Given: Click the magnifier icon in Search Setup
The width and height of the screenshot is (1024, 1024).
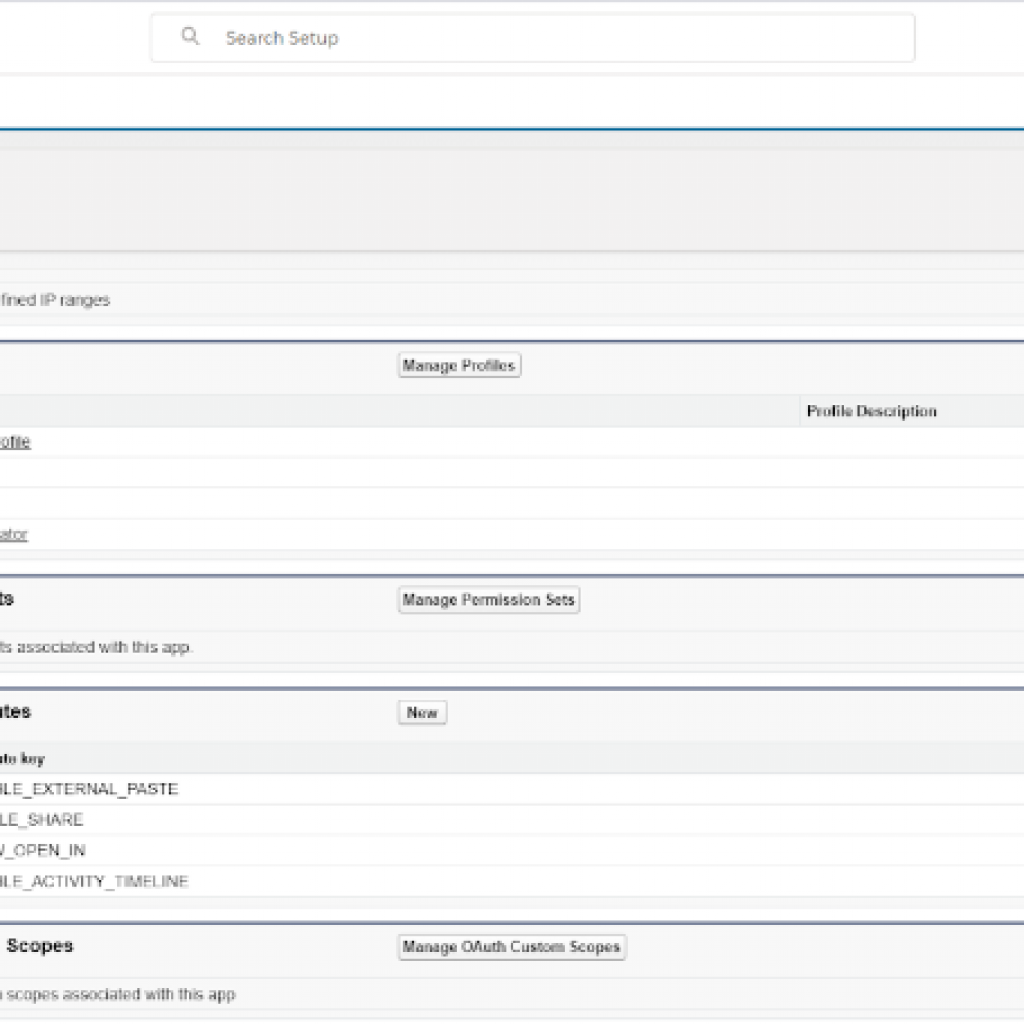Looking at the screenshot, I should click(x=190, y=36).
